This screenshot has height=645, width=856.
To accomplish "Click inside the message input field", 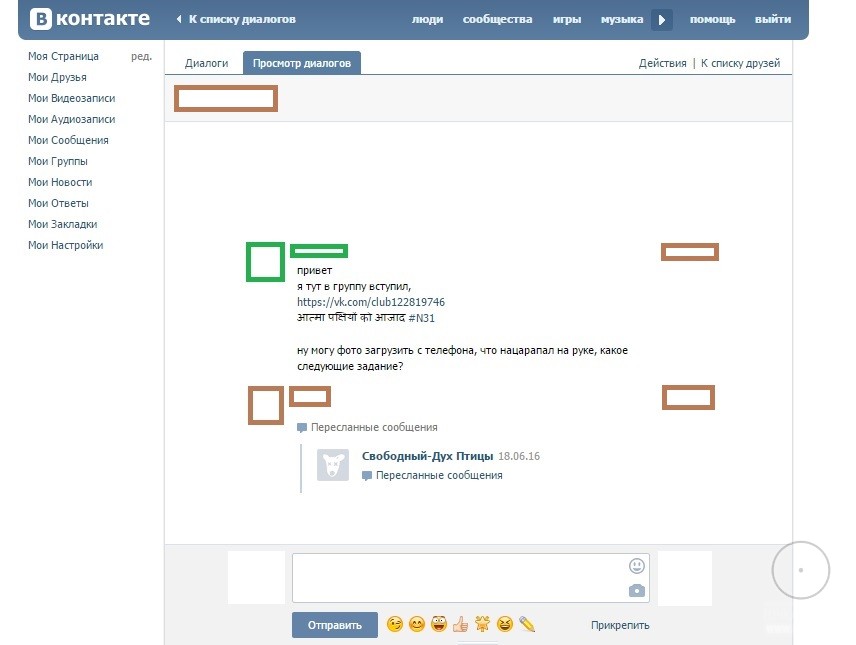I will click(x=460, y=577).
